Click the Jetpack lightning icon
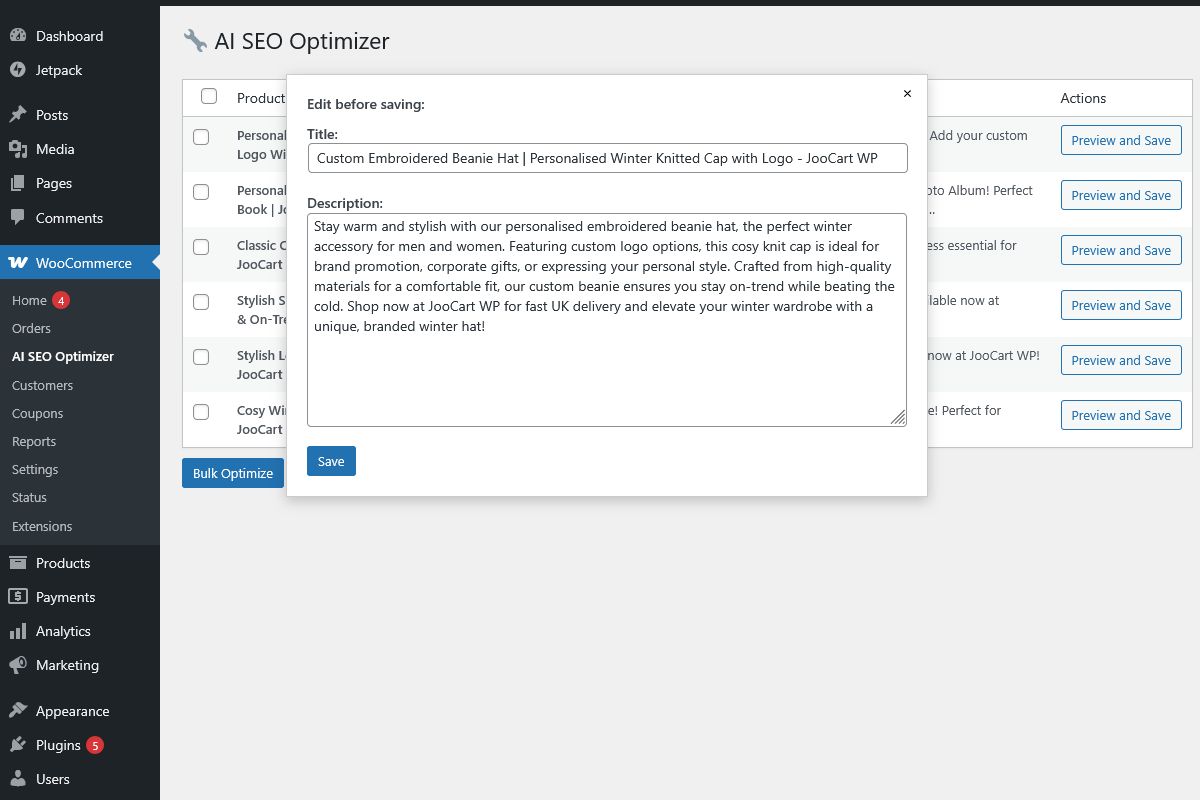This screenshot has width=1200, height=800. click(18, 70)
